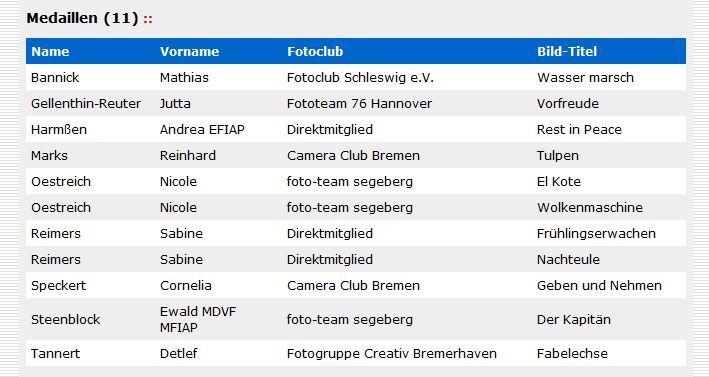Image resolution: width=709 pixels, height=377 pixels.
Task: Click Geben und Nehmen title
Action: [x=600, y=286]
